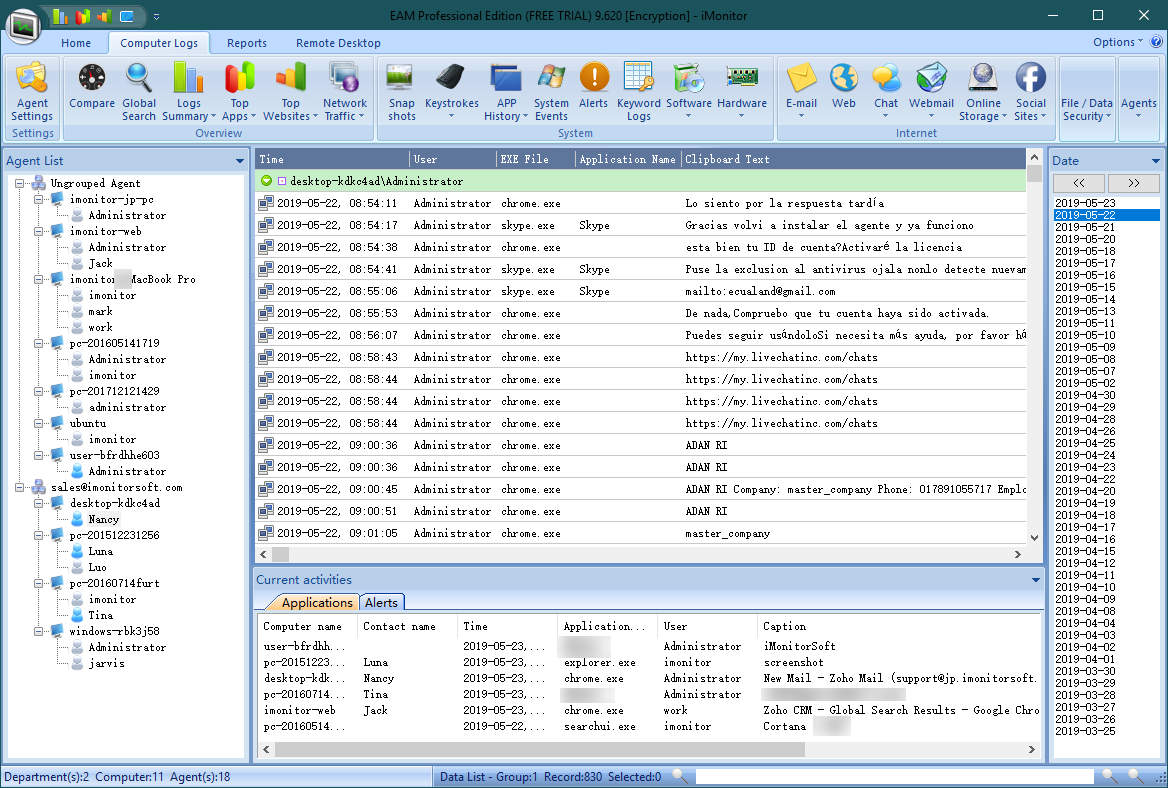Collapse the Current activities panel
This screenshot has height=788, width=1168.
click(x=1035, y=579)
